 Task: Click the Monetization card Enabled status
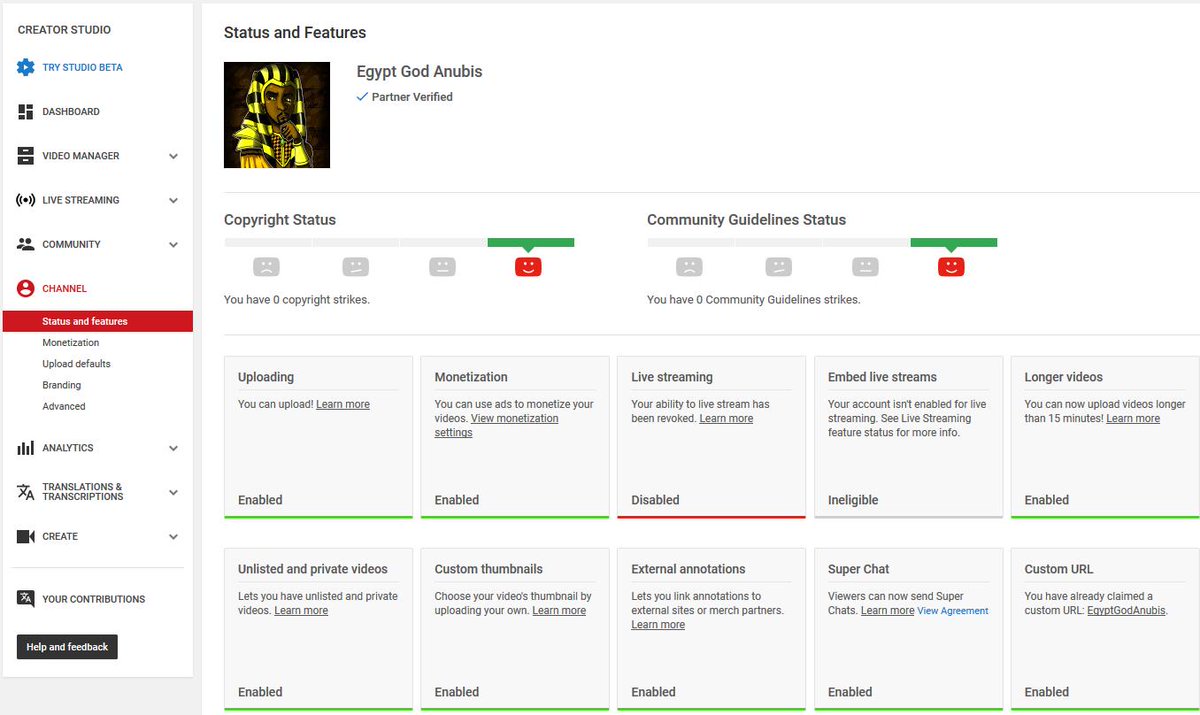coord(457,500)
